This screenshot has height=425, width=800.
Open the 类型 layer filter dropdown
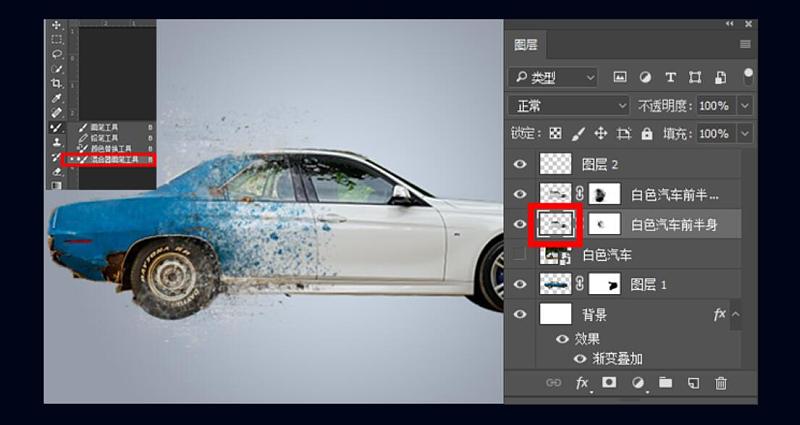(x=553, y=78)
